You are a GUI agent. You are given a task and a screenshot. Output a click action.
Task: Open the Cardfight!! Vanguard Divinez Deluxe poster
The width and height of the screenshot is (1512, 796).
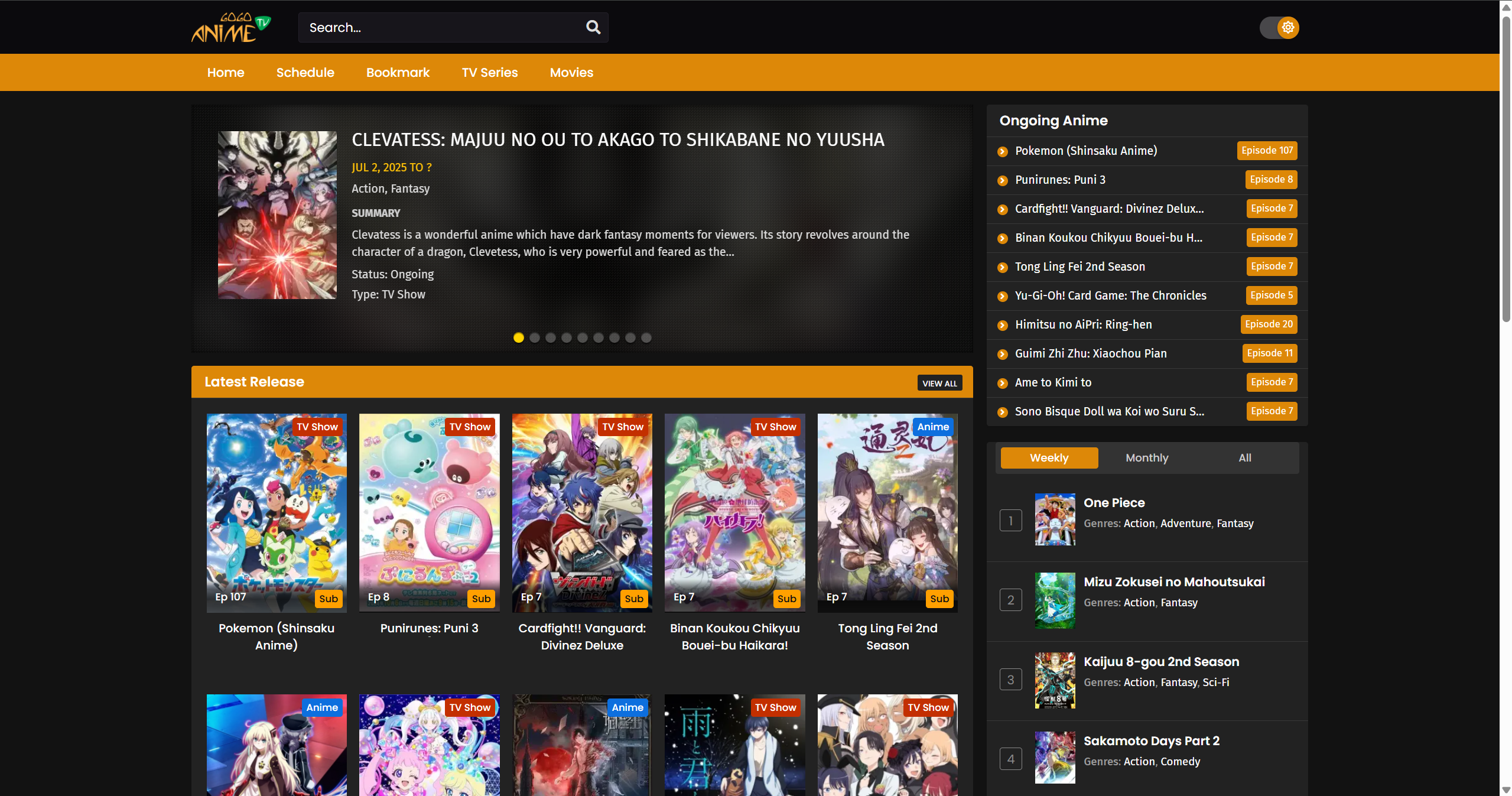pyautogui.click(x=582, y=512)
